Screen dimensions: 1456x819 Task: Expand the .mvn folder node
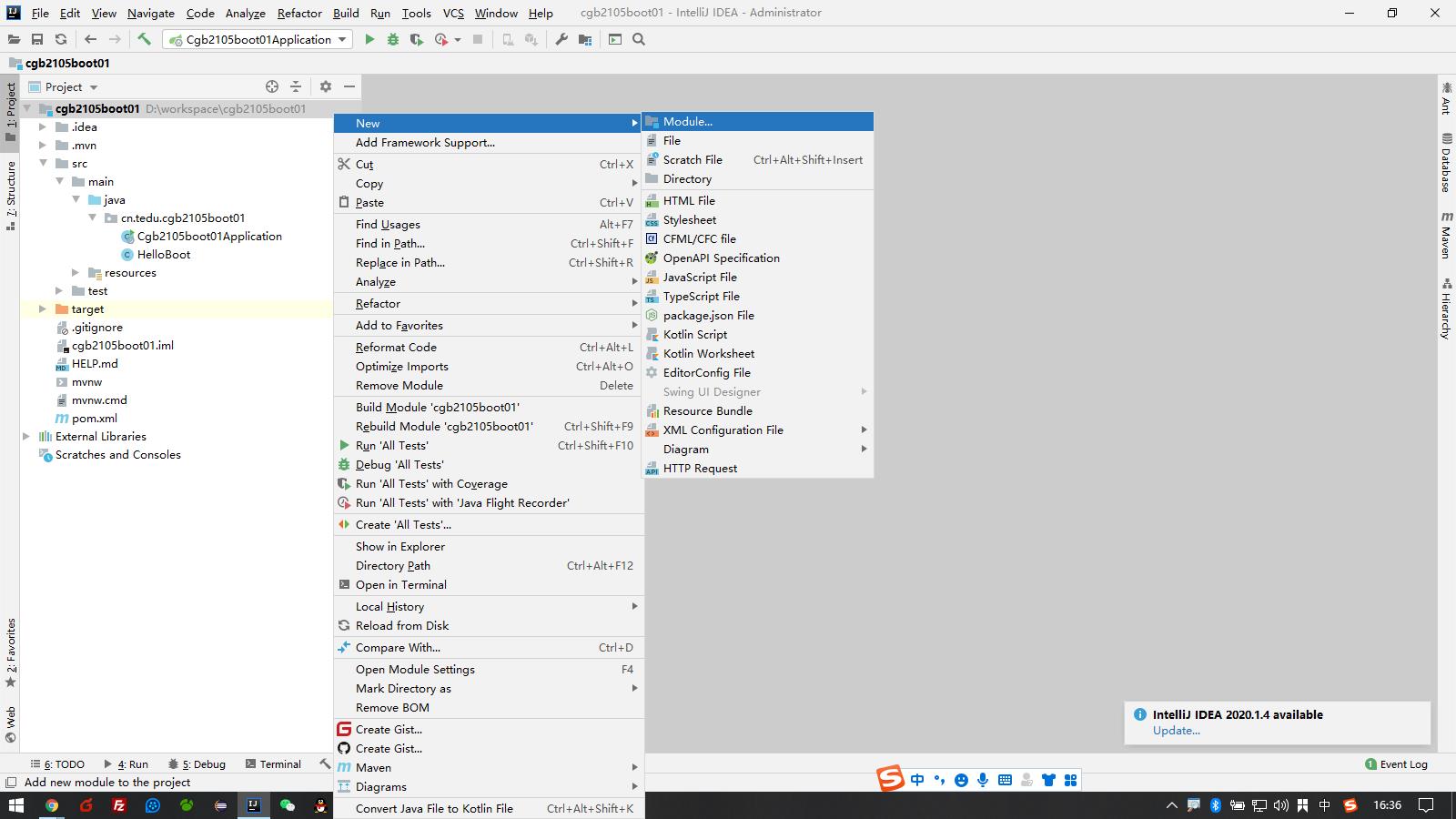[x=42, y=146]
